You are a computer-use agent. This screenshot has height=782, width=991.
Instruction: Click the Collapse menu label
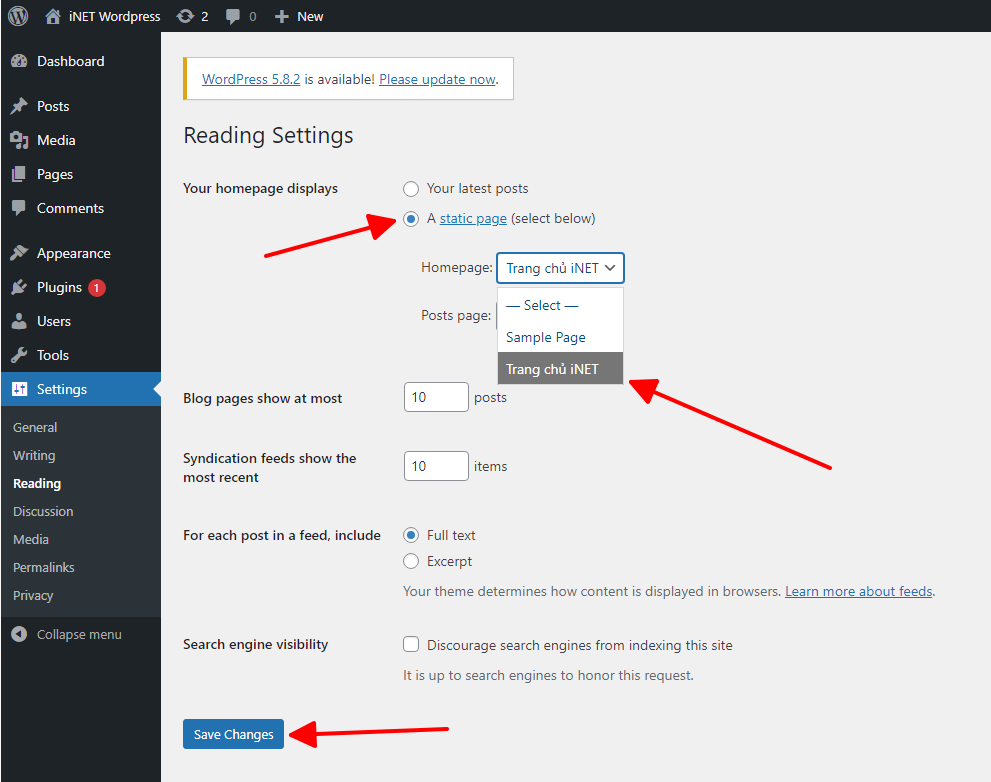pos(79,634)
